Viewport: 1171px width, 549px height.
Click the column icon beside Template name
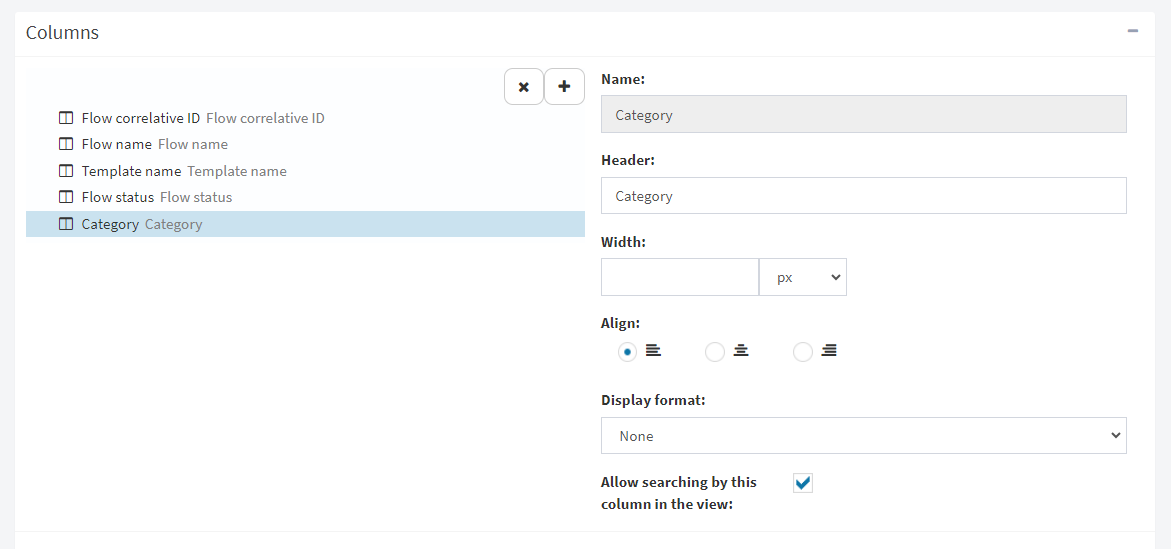click(66, 171)
